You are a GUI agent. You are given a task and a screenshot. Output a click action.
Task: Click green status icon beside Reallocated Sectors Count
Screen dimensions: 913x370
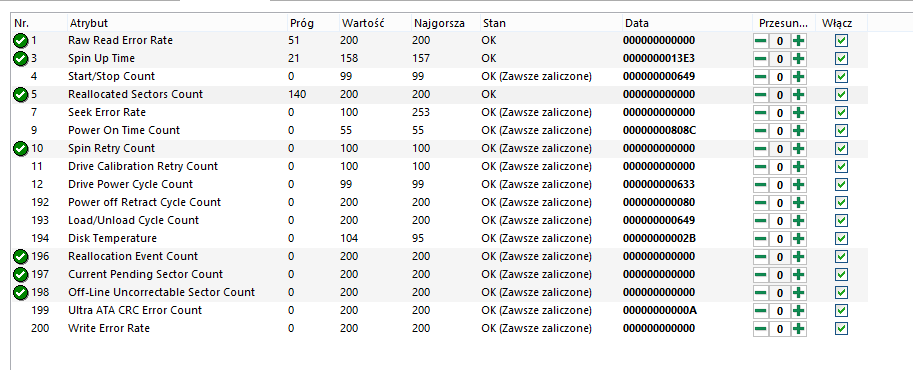click(x=20, y=94)
